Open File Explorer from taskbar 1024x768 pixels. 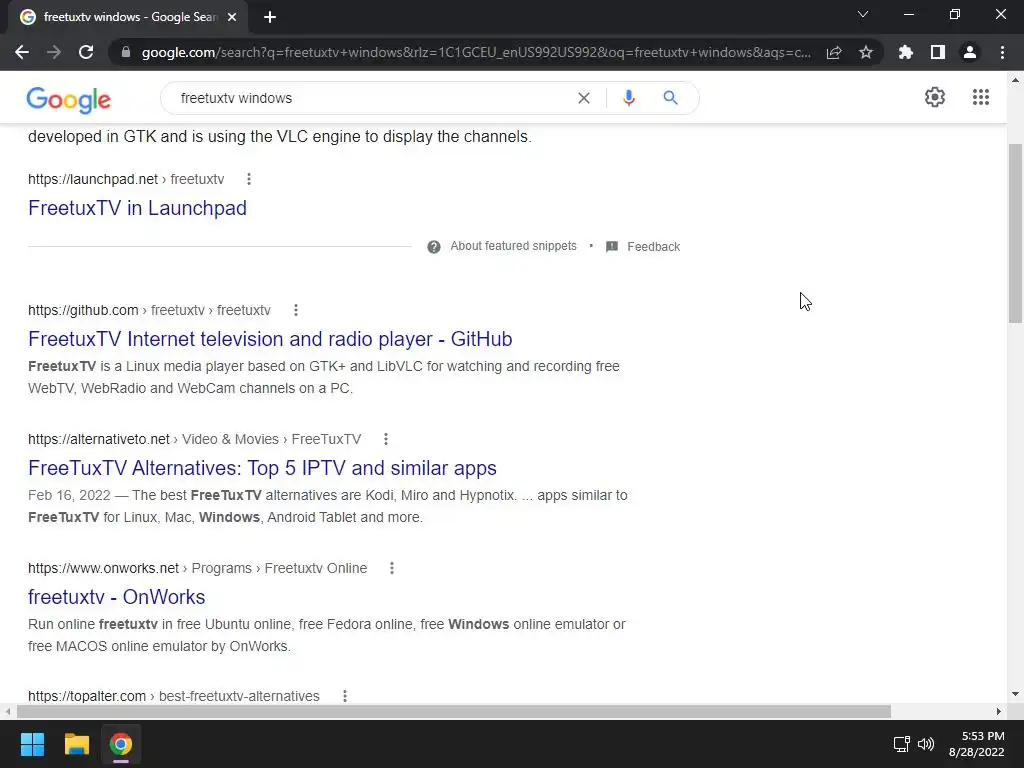point(76,744)
